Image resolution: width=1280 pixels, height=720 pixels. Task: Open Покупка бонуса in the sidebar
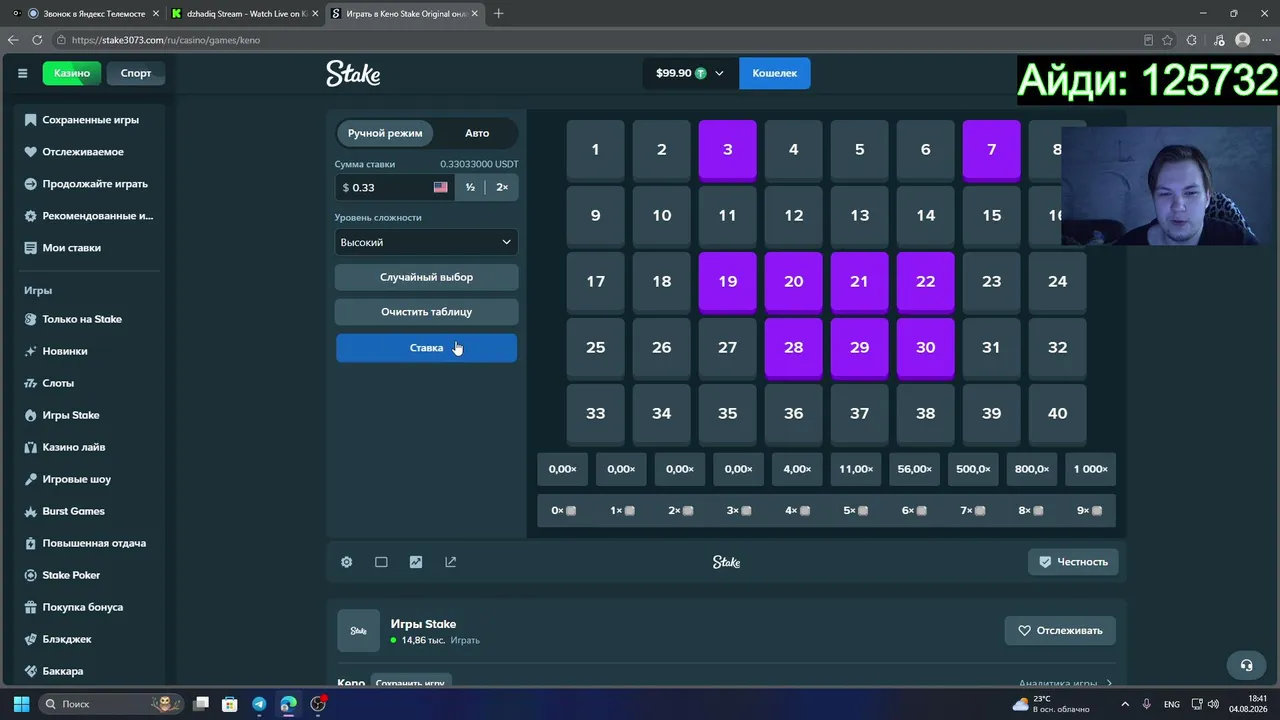pos(82,607)
